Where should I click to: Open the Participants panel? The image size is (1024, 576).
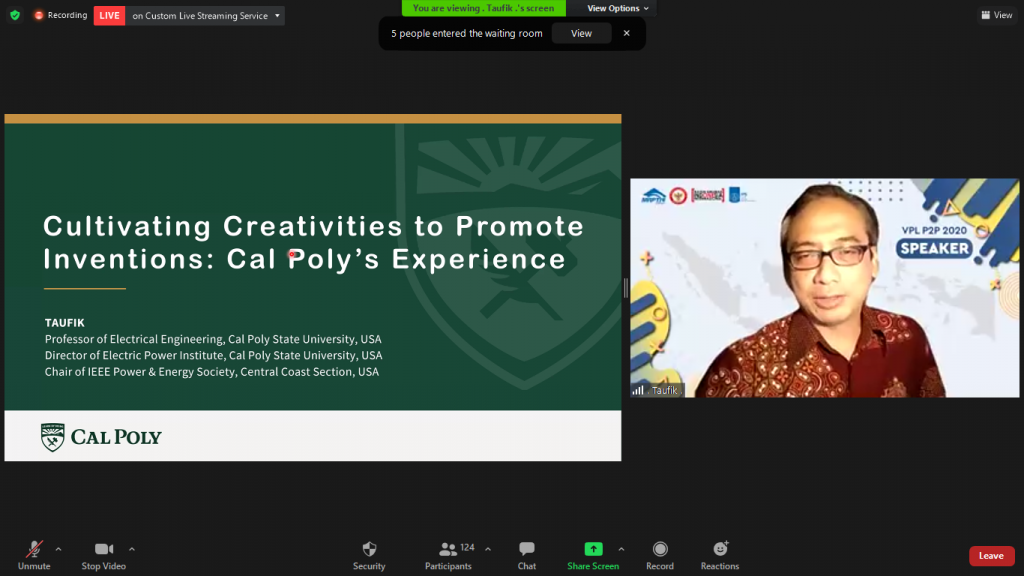point(449,554)
